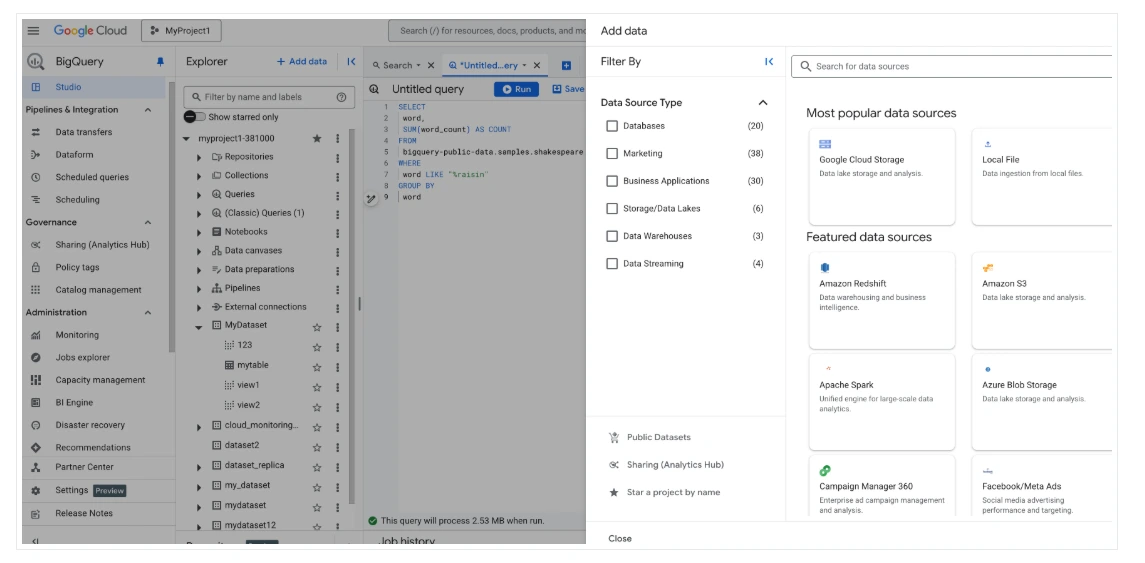Open Data transfers in the sidebar

(x=84, y=132)
